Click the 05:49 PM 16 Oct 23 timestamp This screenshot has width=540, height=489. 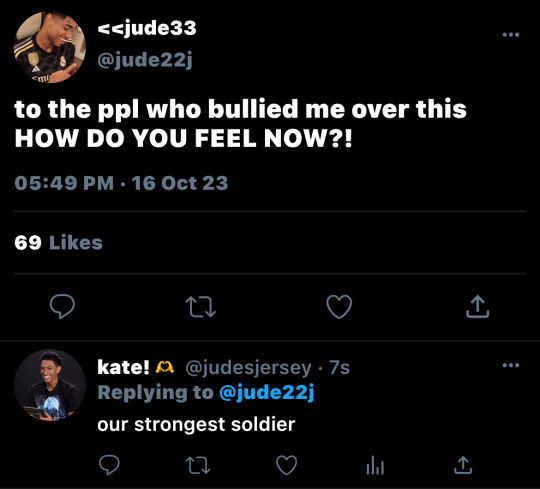pos(121,183)
